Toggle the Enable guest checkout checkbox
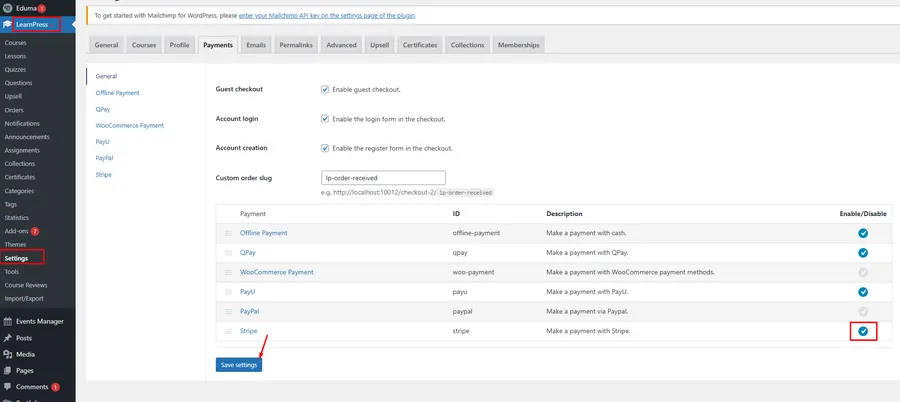 pos(325,89)
